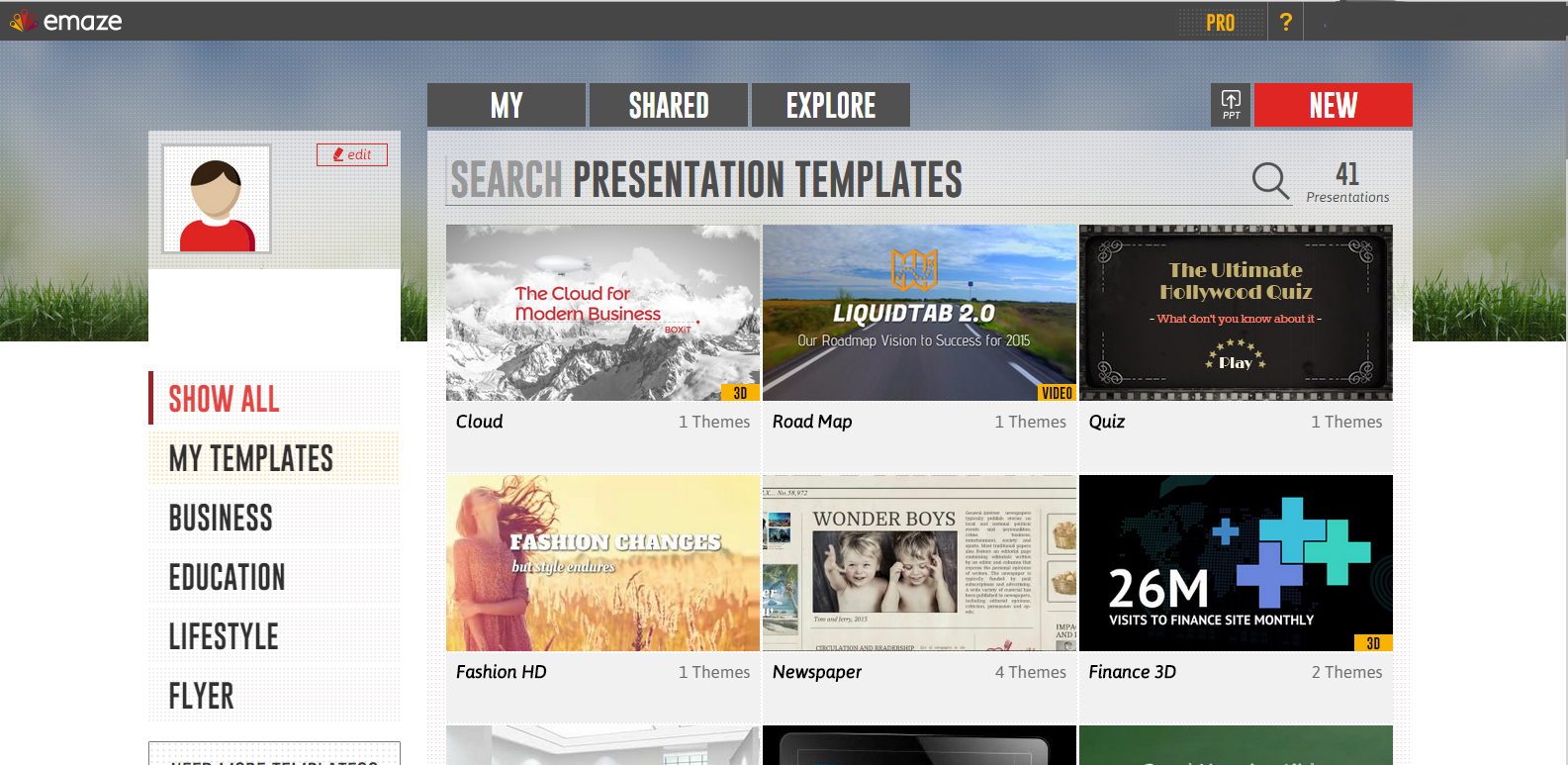The height and width of the screenshot is (765, 1568).
Task: Click the PPT upload icon
Action: (x=1231, y=105)
